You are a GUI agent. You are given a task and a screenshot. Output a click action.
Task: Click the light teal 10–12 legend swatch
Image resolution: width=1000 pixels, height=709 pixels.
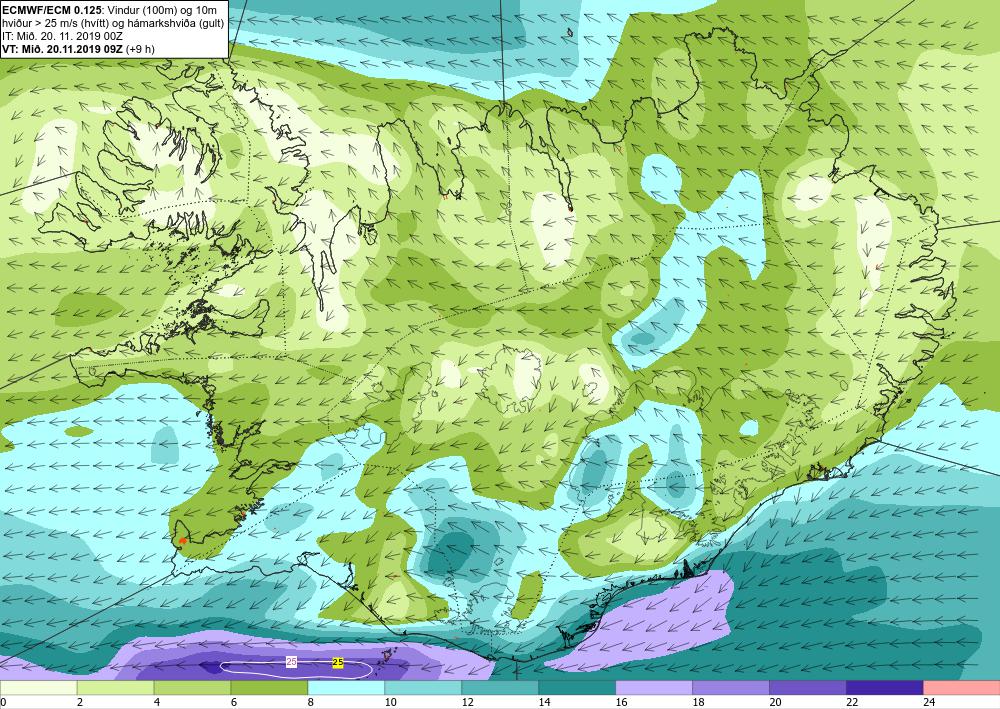click(x=423, y=688)
